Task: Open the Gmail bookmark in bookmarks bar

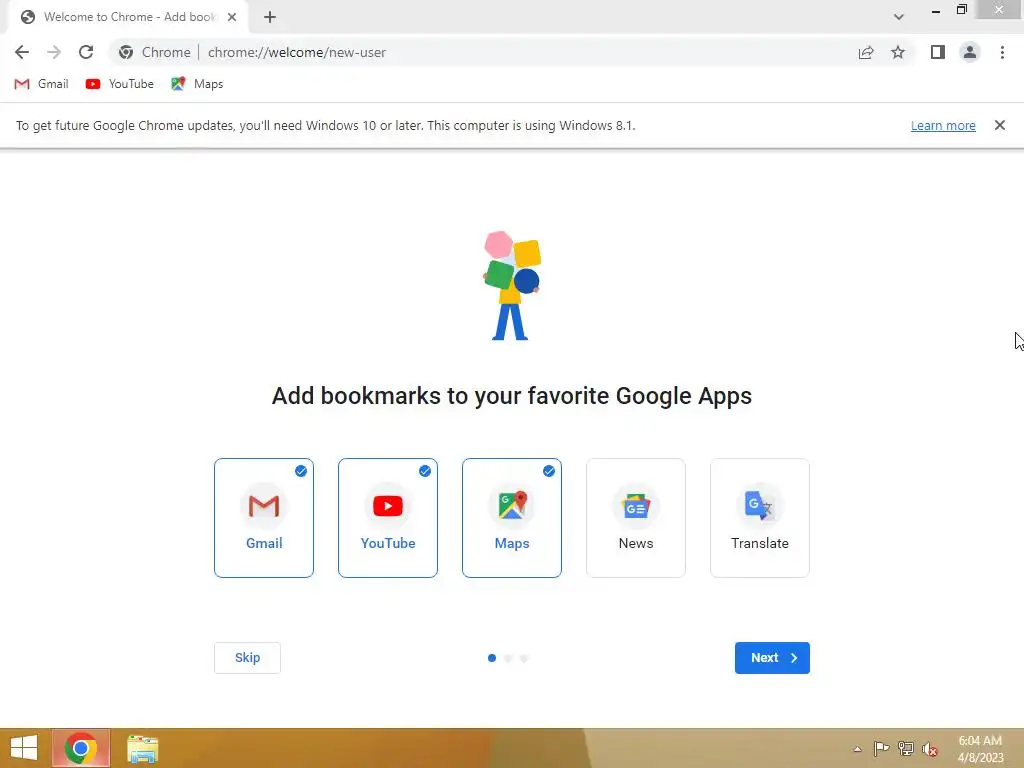Action: pyautogui.click(x=41, y=84)
